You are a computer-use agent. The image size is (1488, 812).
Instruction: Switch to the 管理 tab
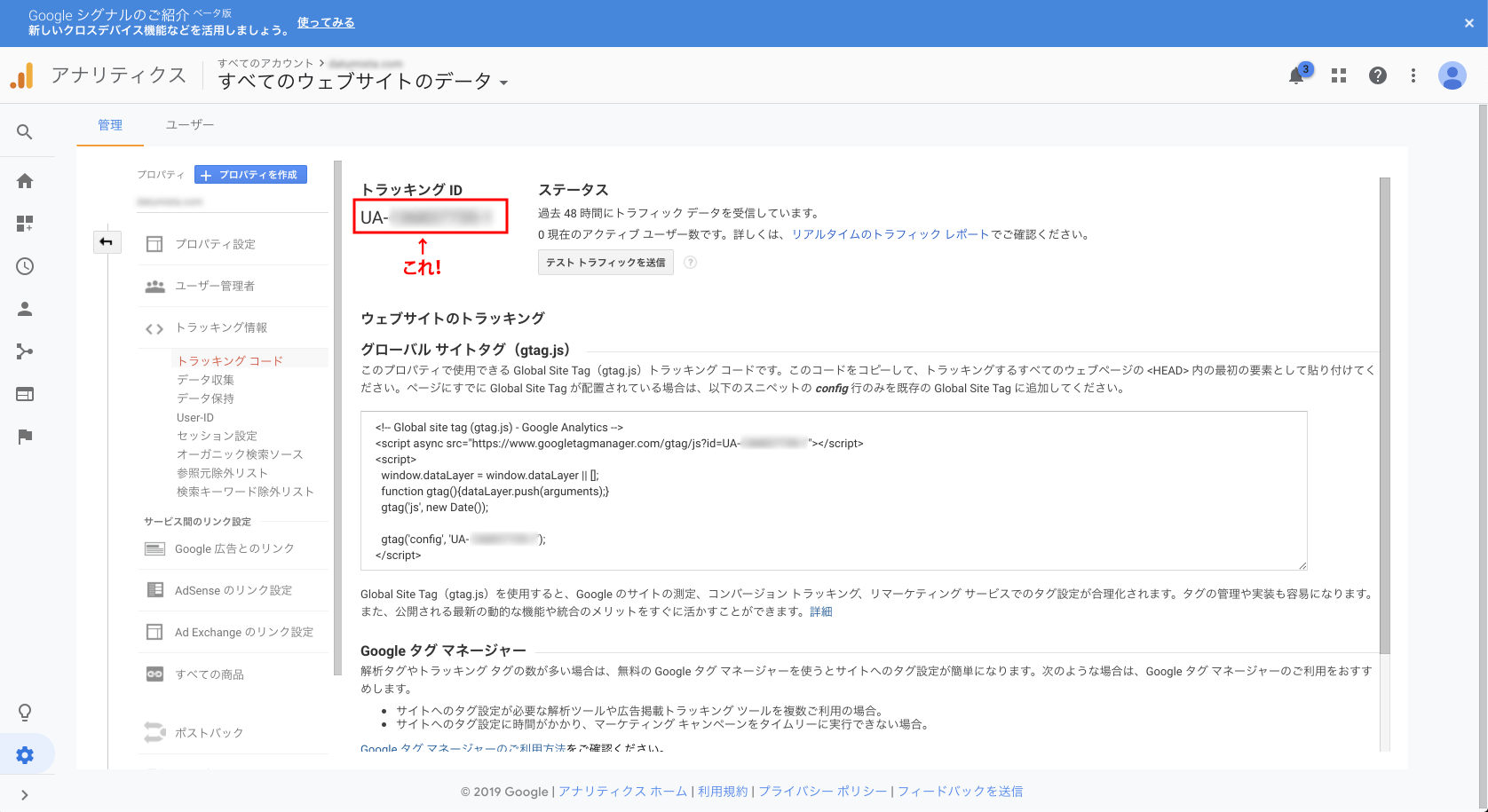coord(110,125)
